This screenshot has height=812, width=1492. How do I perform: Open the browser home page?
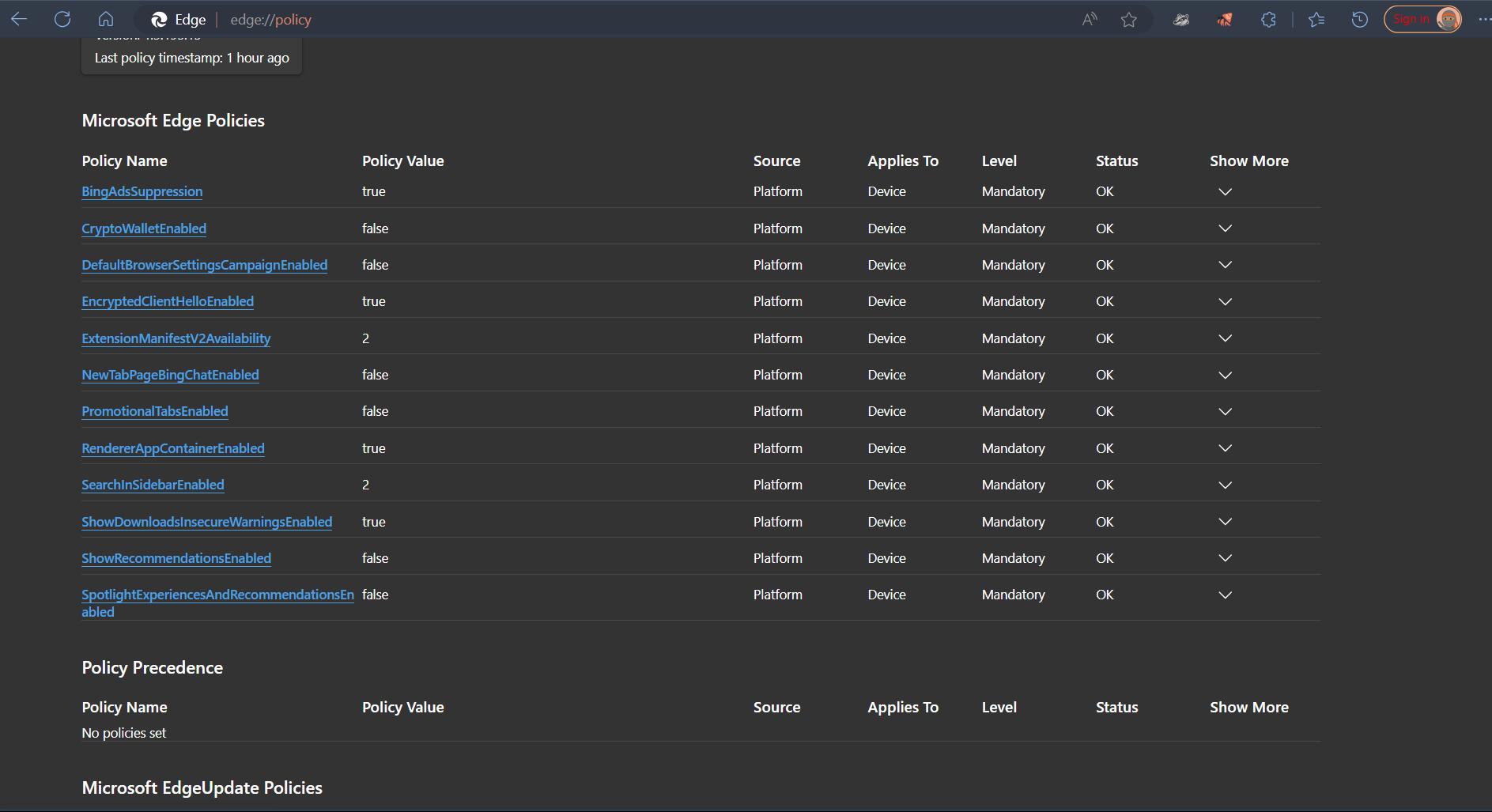click(106, 19)
